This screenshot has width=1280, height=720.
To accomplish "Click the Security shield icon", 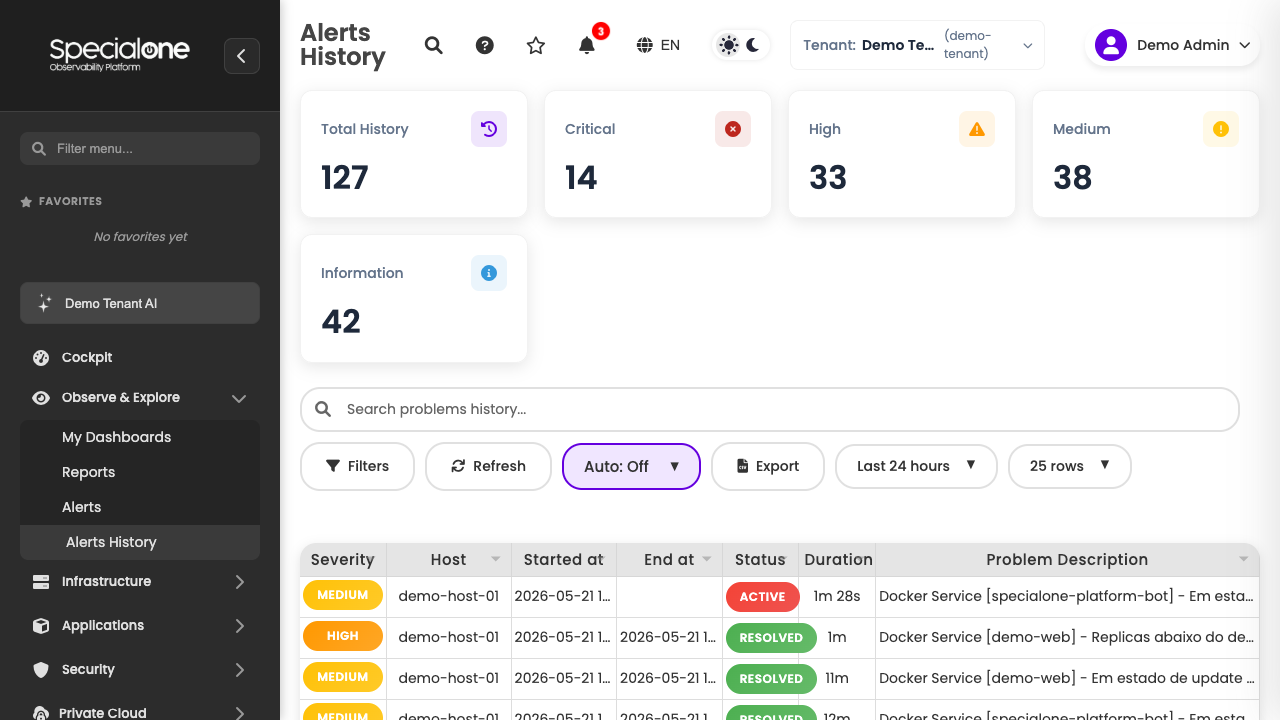I will 41,669.
